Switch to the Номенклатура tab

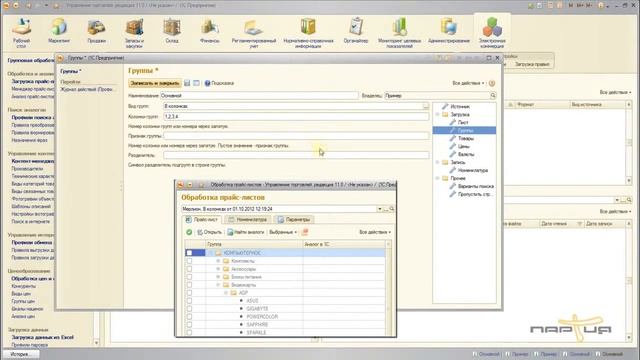click(x=248, y=219)
